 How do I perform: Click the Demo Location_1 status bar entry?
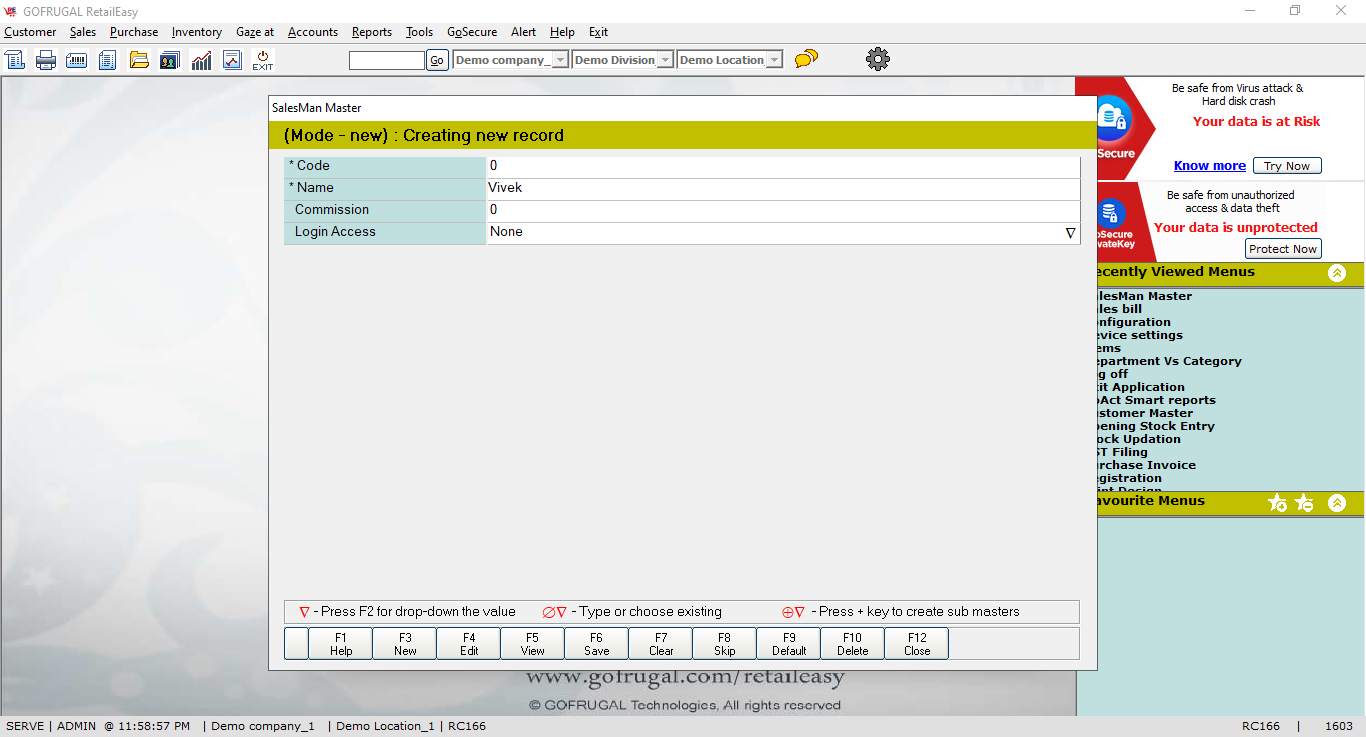385,726
